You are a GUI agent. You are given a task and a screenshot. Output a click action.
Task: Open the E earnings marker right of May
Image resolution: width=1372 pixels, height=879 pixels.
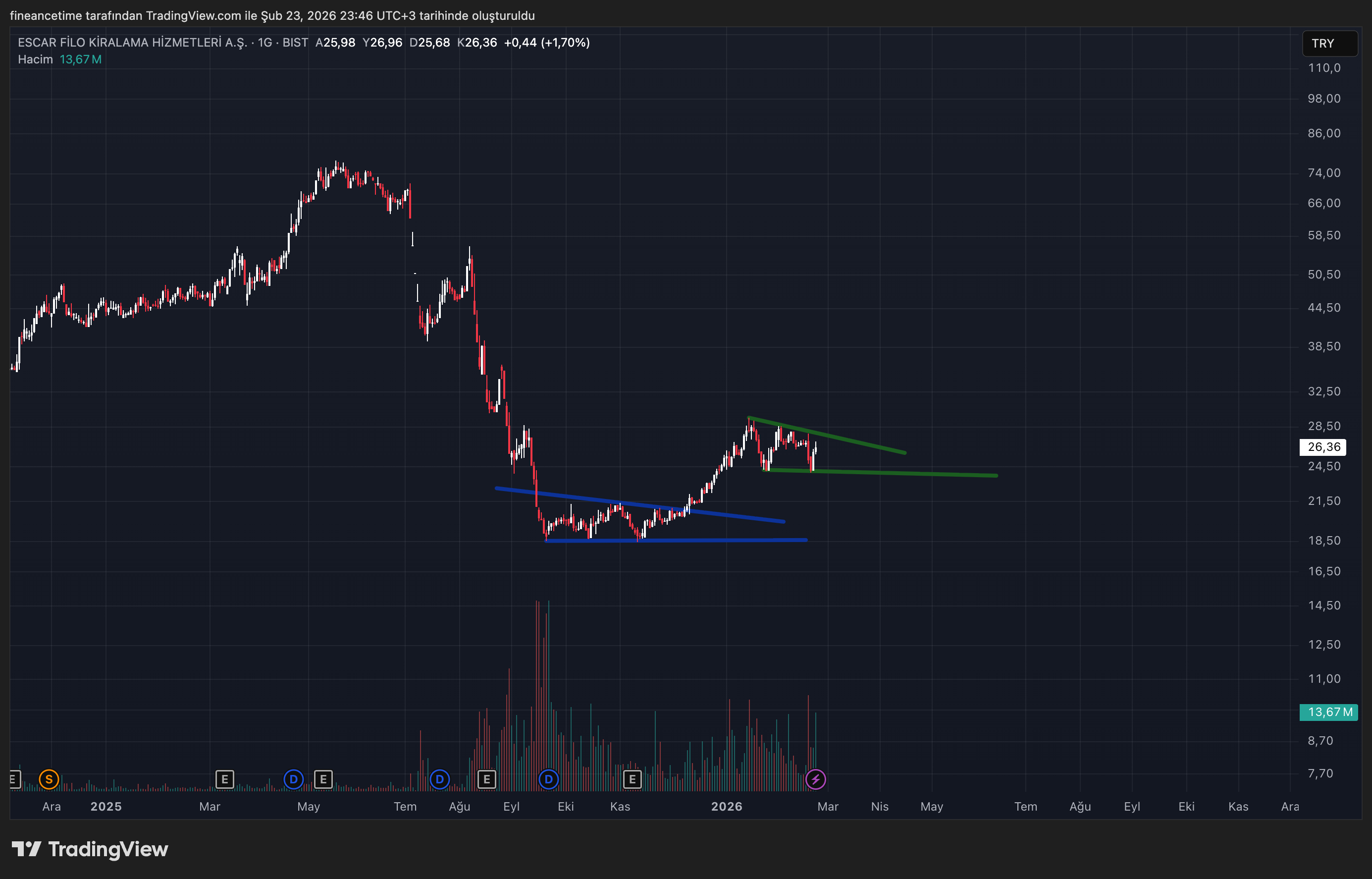coord(323,779)
